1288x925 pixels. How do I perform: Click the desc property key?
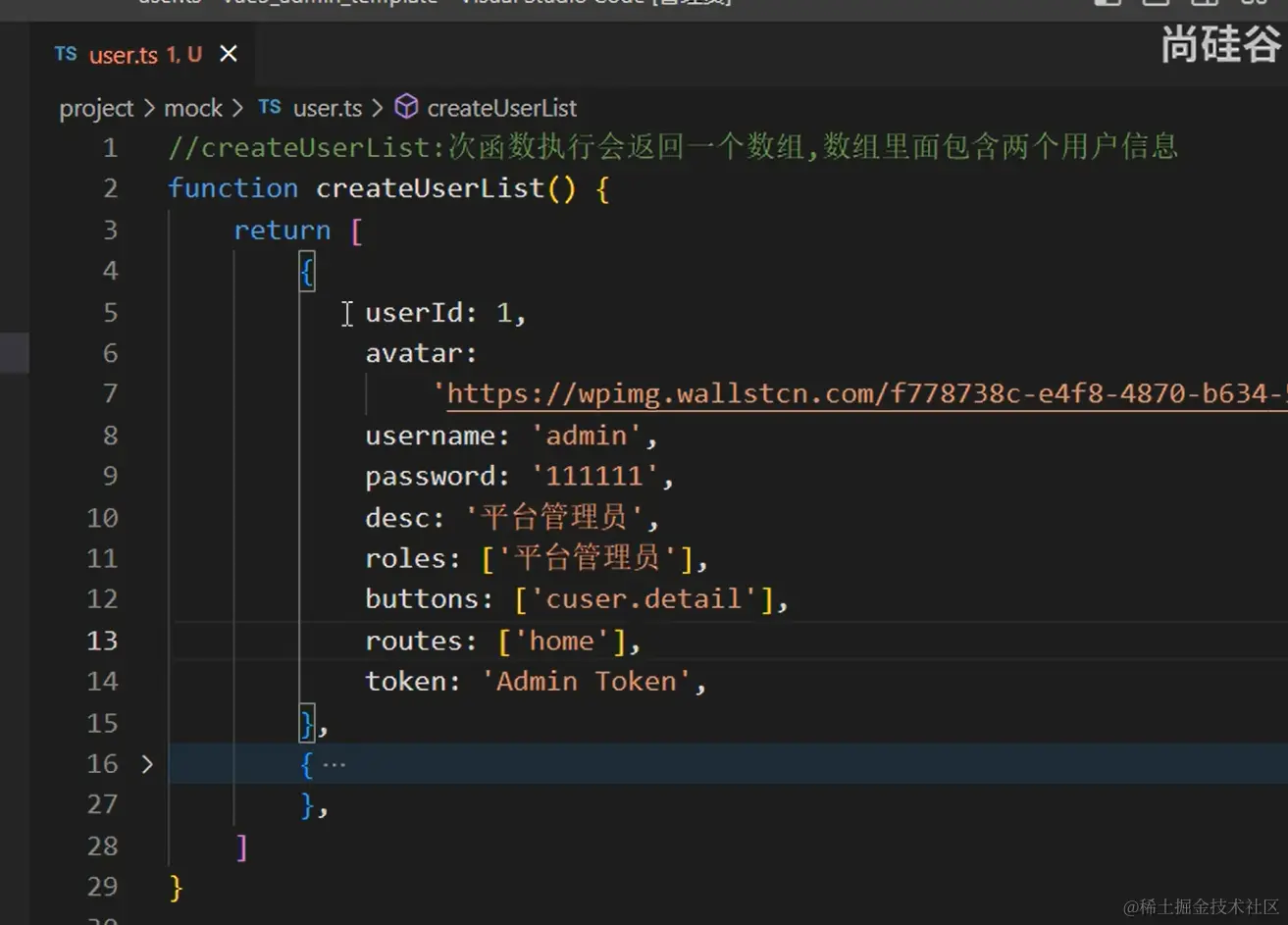tap(397, 517)
